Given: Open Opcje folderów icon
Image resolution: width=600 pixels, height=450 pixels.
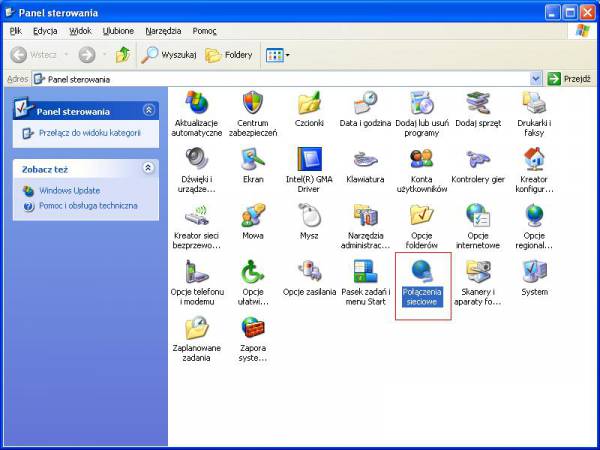Looking at the screenshot, I should click(x=421, y=215).
